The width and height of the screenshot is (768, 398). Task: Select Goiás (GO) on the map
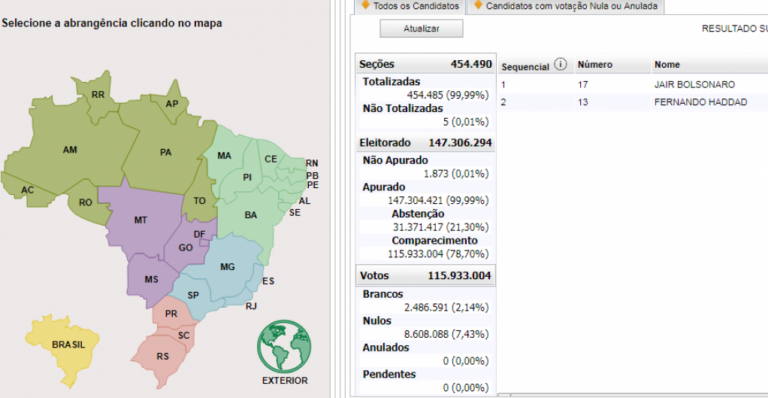point(185,248)
